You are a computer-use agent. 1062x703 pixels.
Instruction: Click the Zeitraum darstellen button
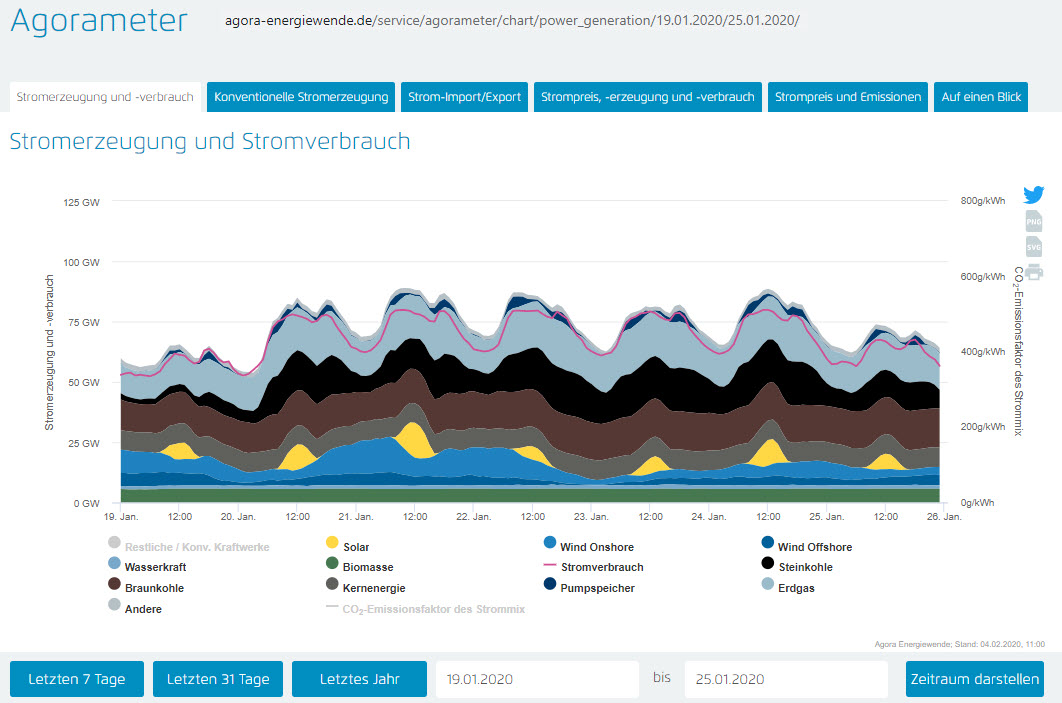click(974, 679)
